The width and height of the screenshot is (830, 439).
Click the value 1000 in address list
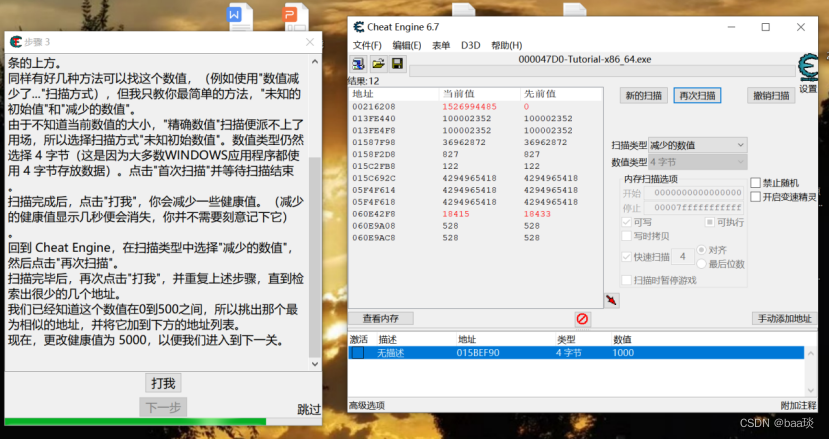click(x=623, y=353)
